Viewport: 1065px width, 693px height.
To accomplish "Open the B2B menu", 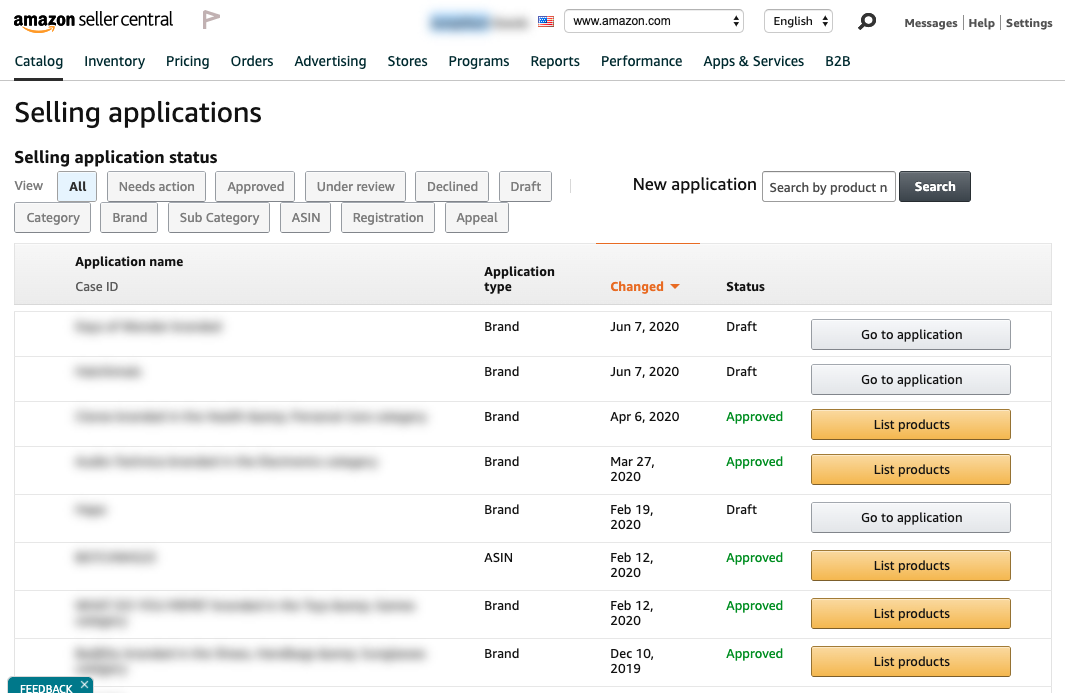I will pos(837,61).
